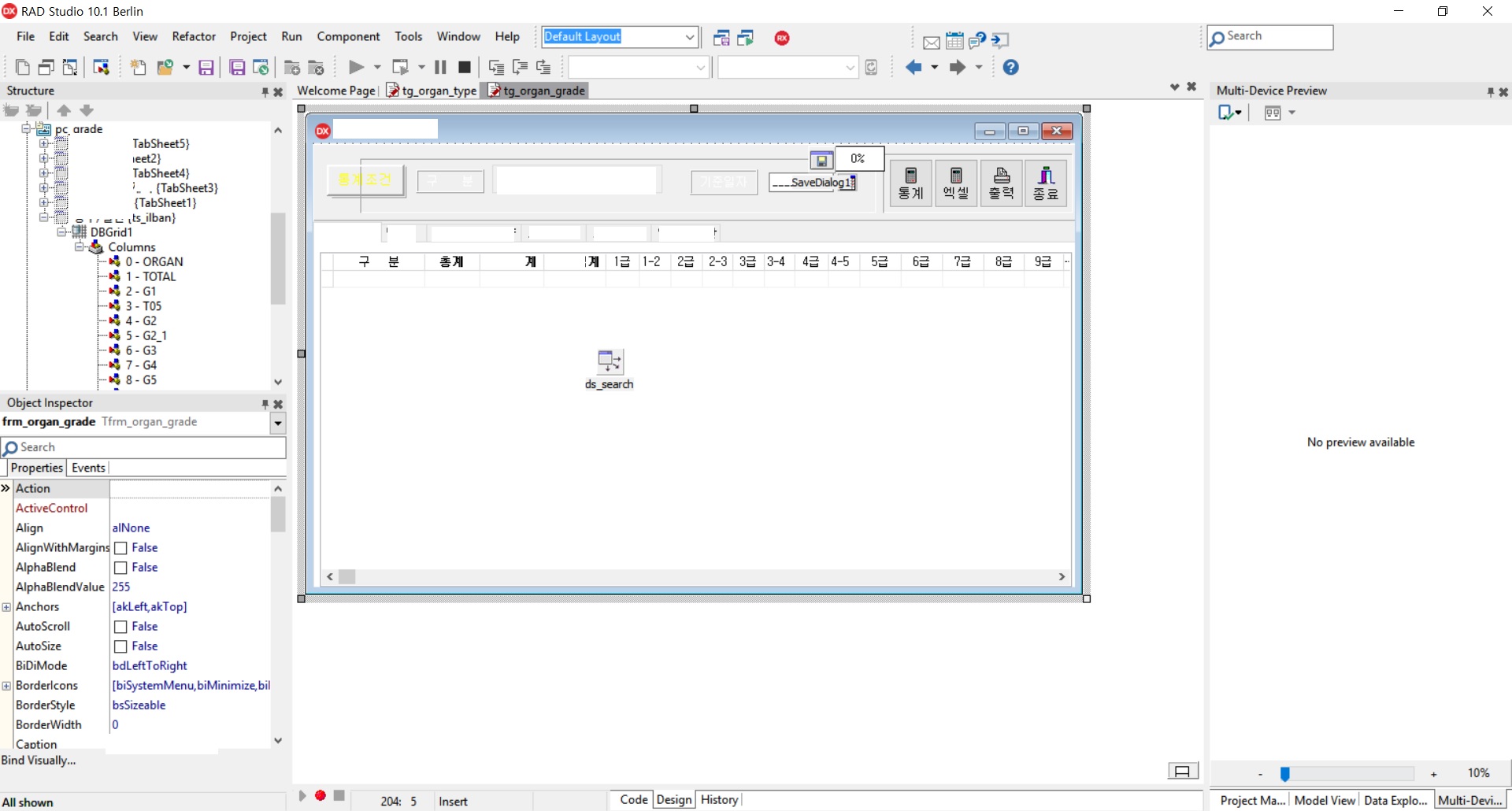Viewport: 1512px width, 811px height.
Task: Open the Default Layout dropdown
Action: coord(689,37)
